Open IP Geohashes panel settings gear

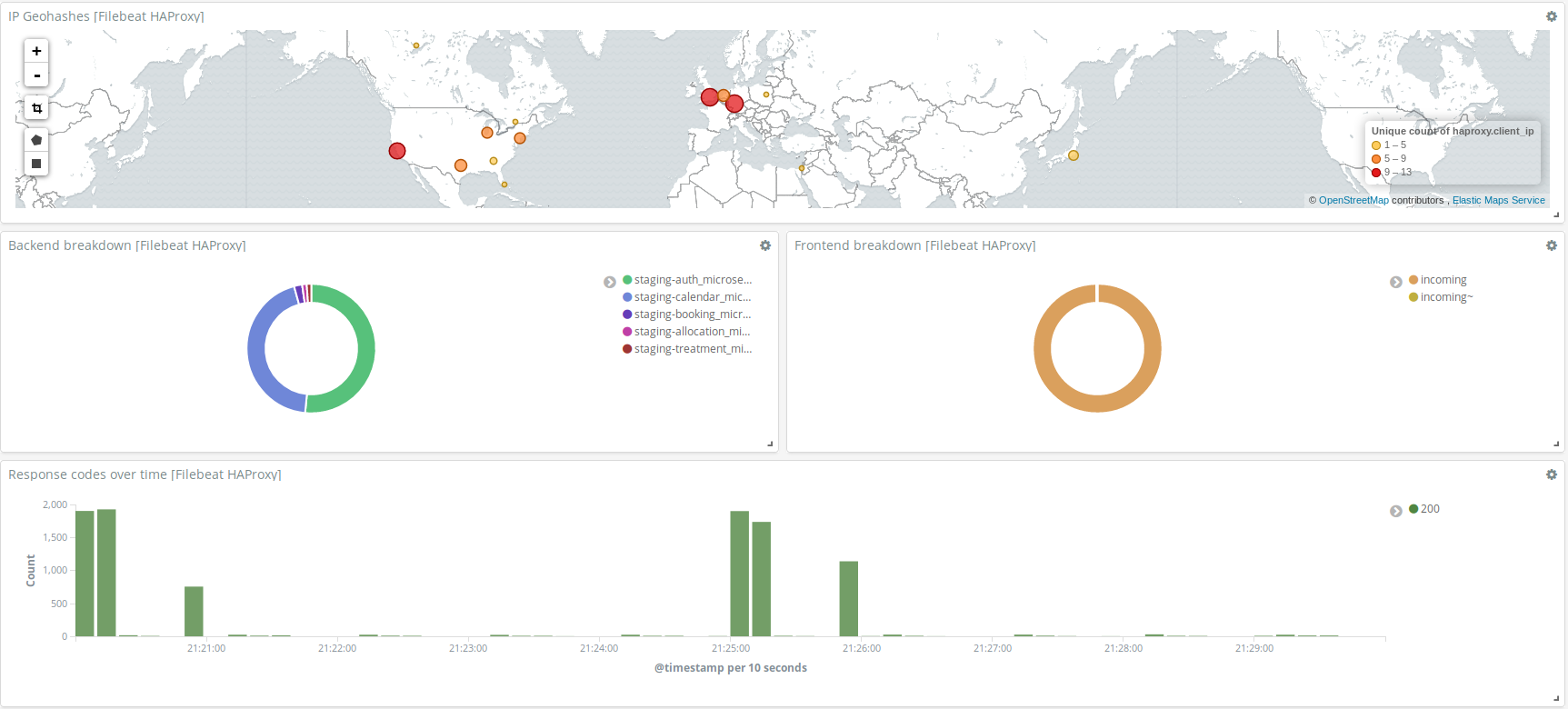pyautogui.click(x=1551, y=16)
